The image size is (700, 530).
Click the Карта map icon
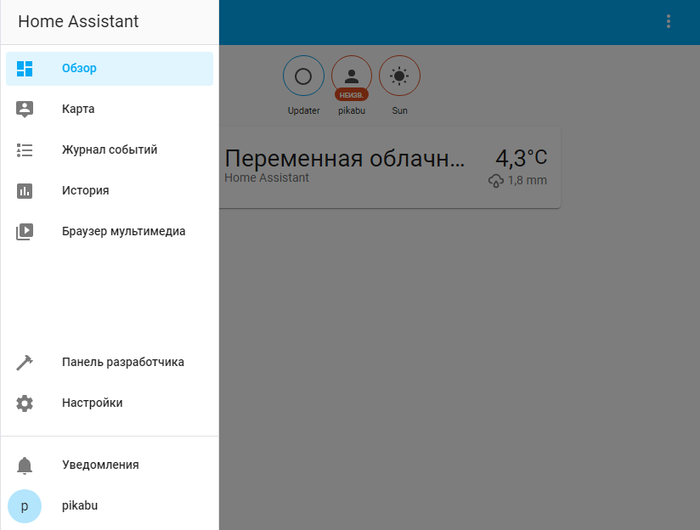click(25, 109)
